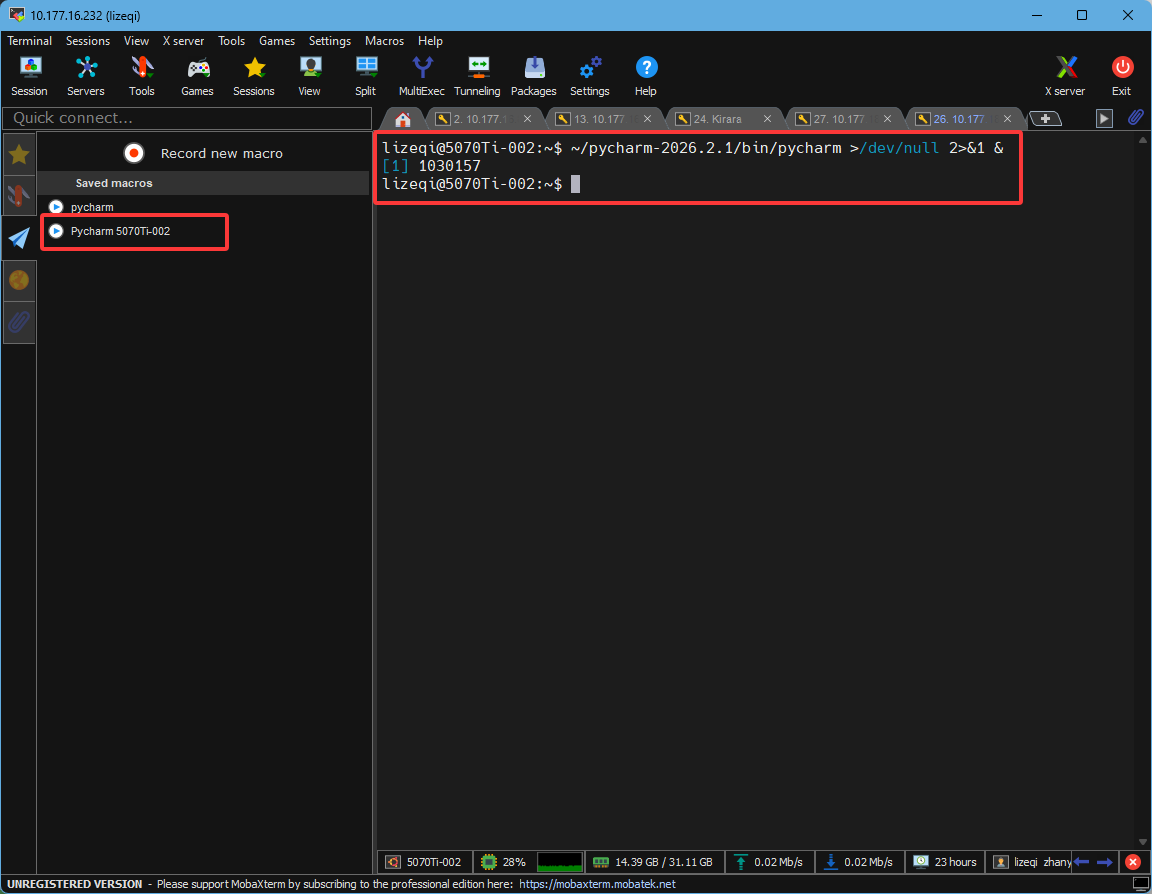Open the Tunneling tool
This screenshot has height=894, width=1152.
click(478, 76)
